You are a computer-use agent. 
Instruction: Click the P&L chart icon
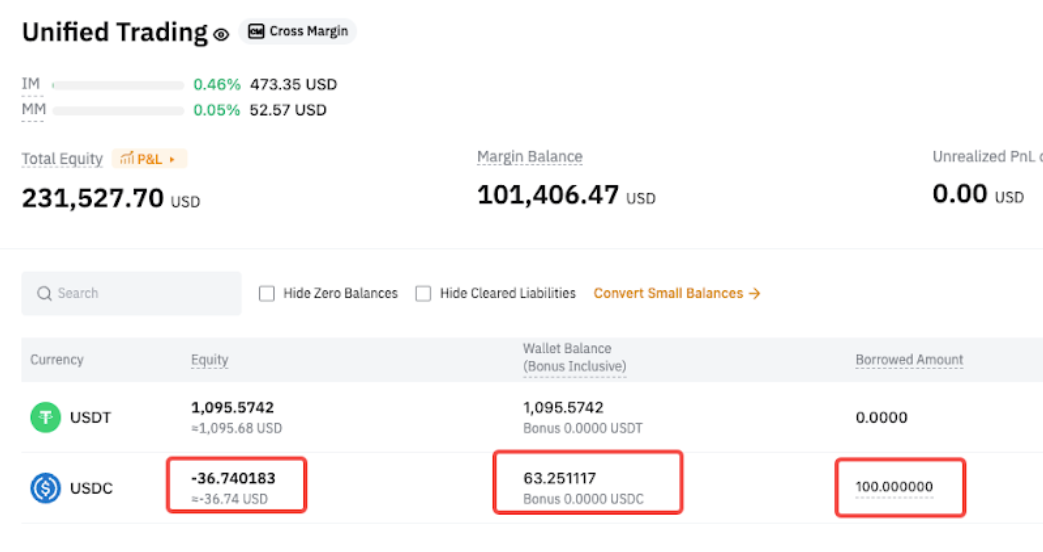127,159
